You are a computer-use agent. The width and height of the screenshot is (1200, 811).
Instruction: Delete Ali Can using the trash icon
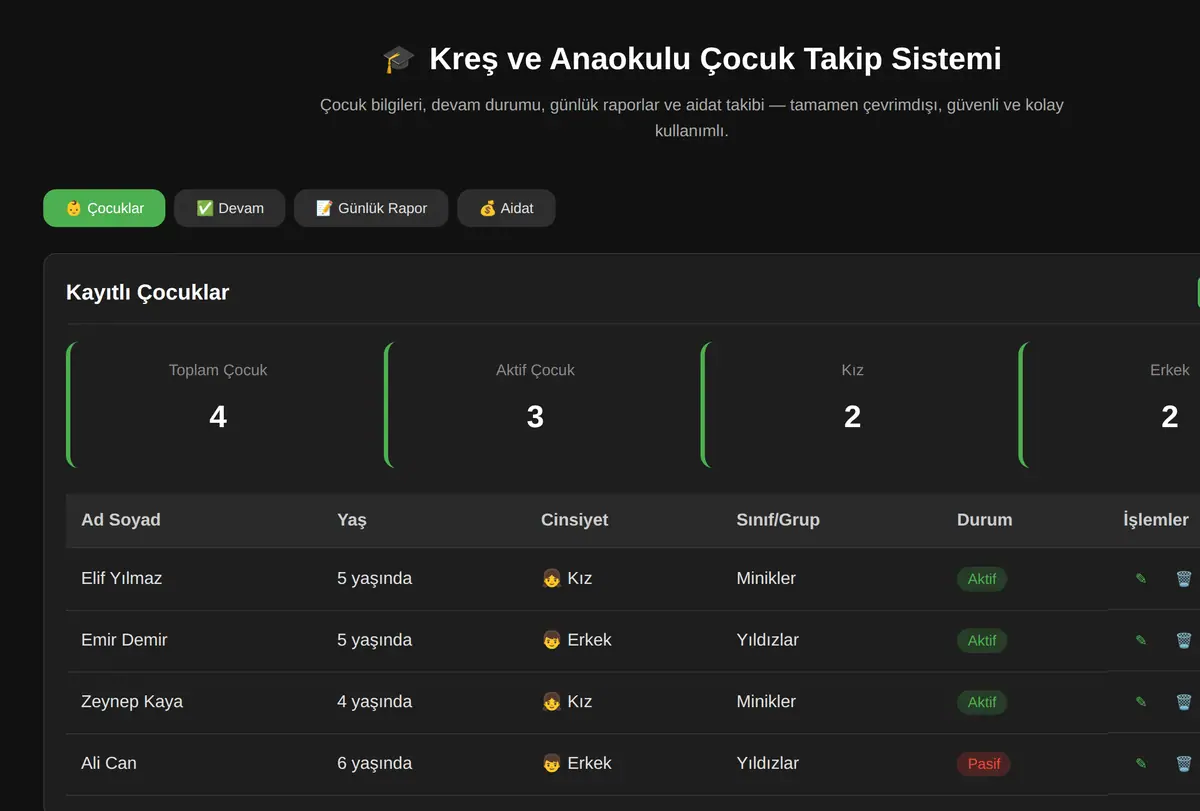[x=1184, y=763]
